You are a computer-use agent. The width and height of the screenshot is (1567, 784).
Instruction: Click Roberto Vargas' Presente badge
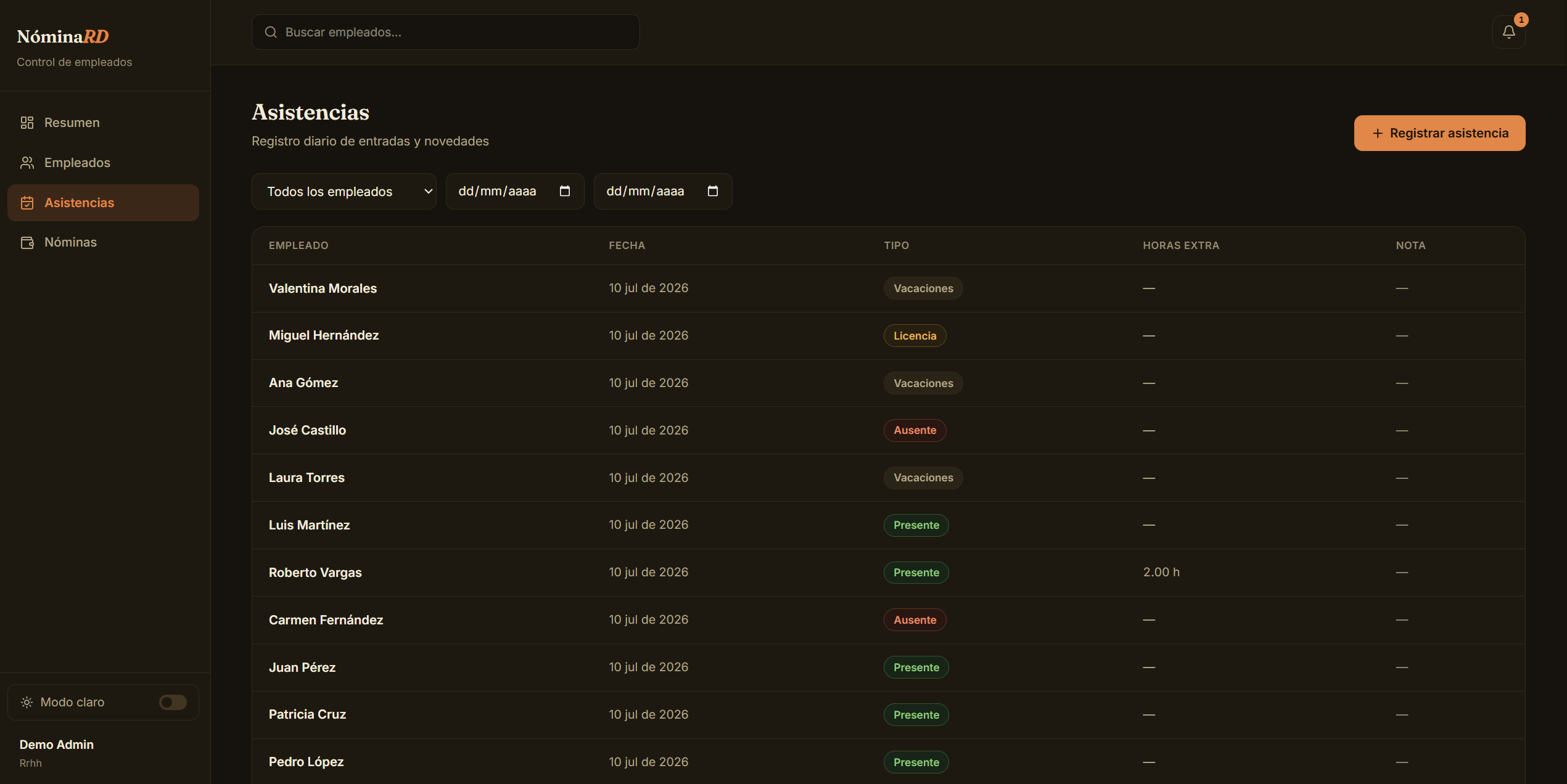(916, 573)
